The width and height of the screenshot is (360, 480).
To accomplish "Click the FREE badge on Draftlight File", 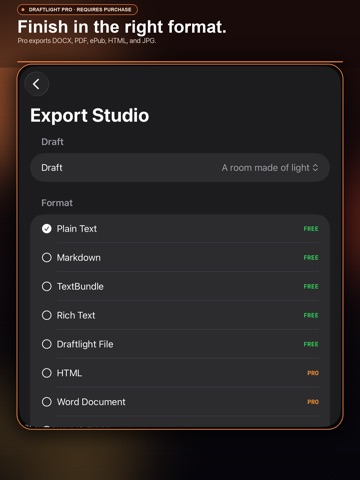I will pos(311,344).
